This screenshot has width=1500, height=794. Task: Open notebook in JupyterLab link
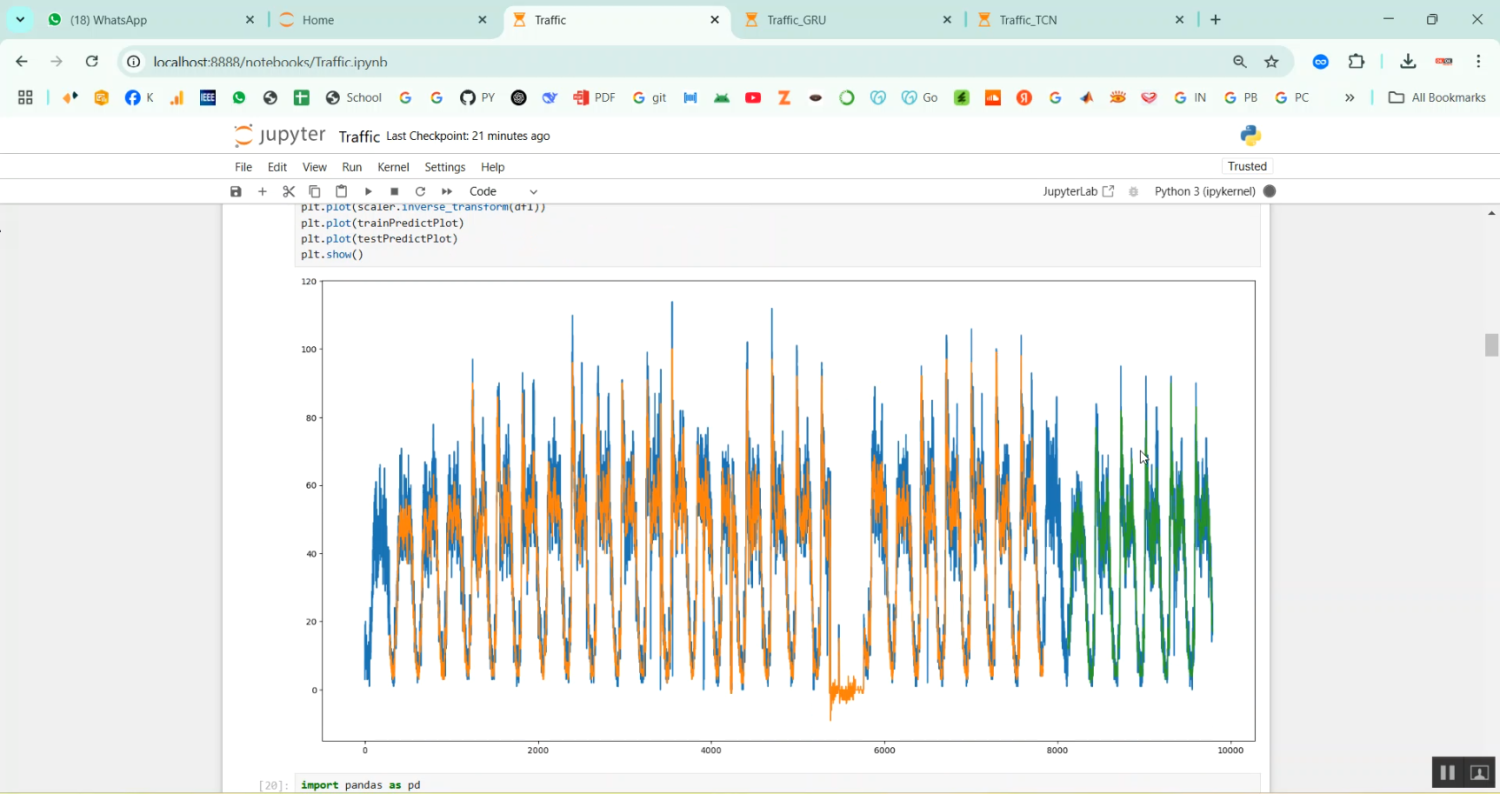point(1078,191)
